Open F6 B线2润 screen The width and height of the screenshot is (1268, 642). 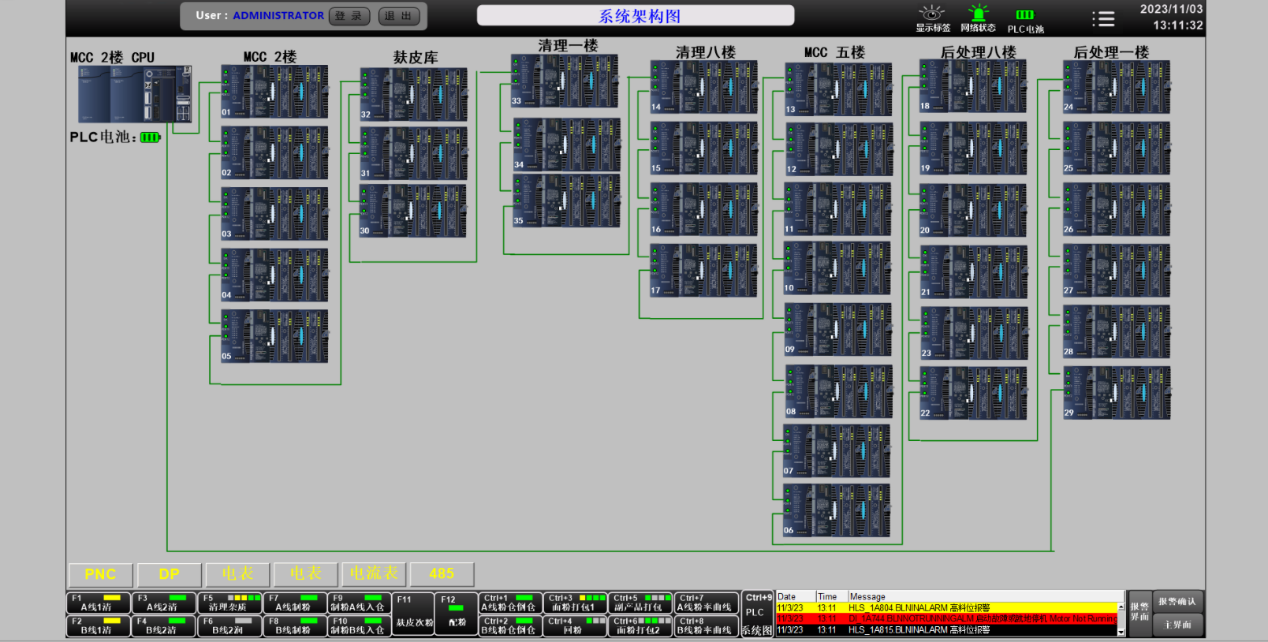(x=230, y=625)
